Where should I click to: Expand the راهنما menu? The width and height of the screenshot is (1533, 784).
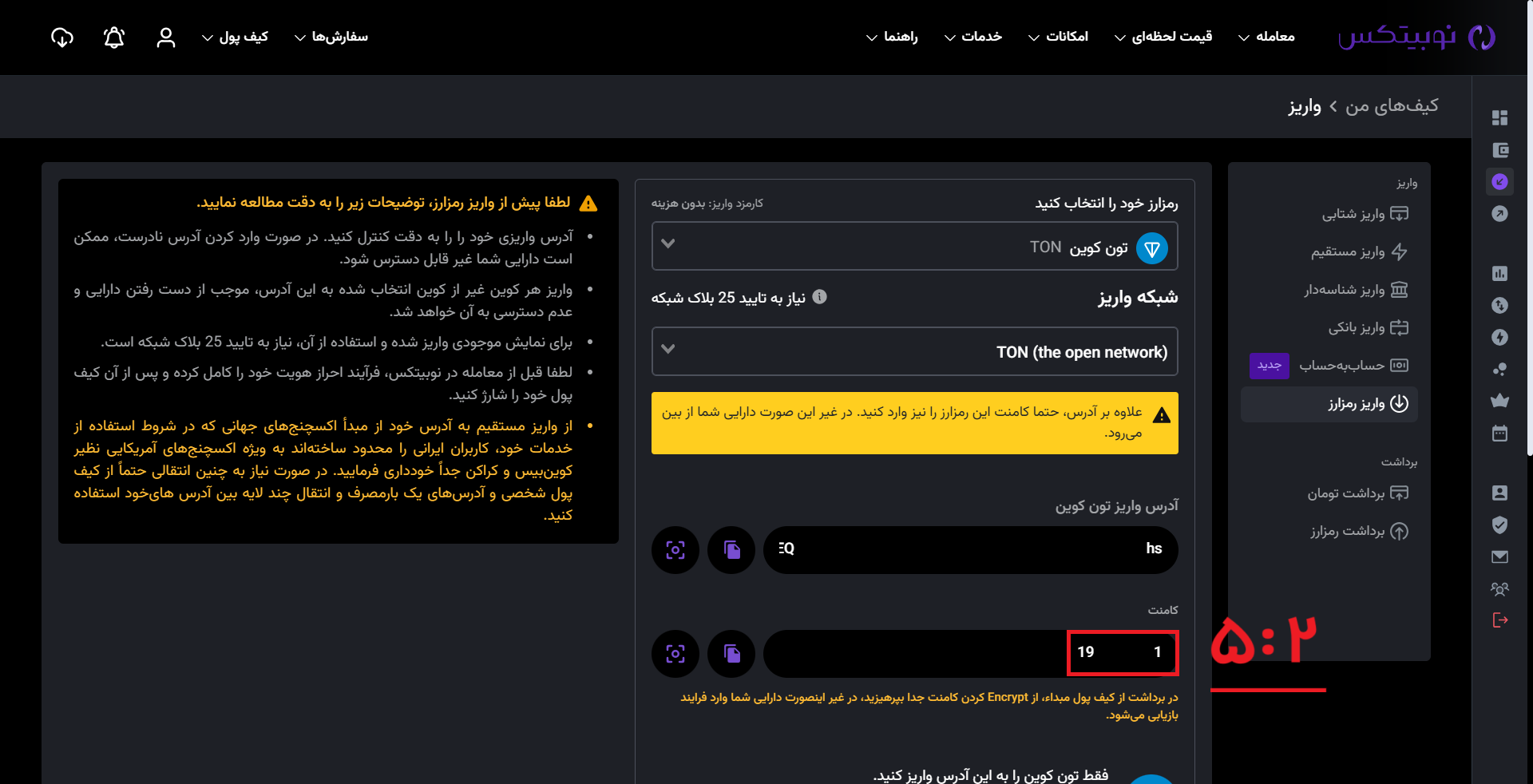892,37
